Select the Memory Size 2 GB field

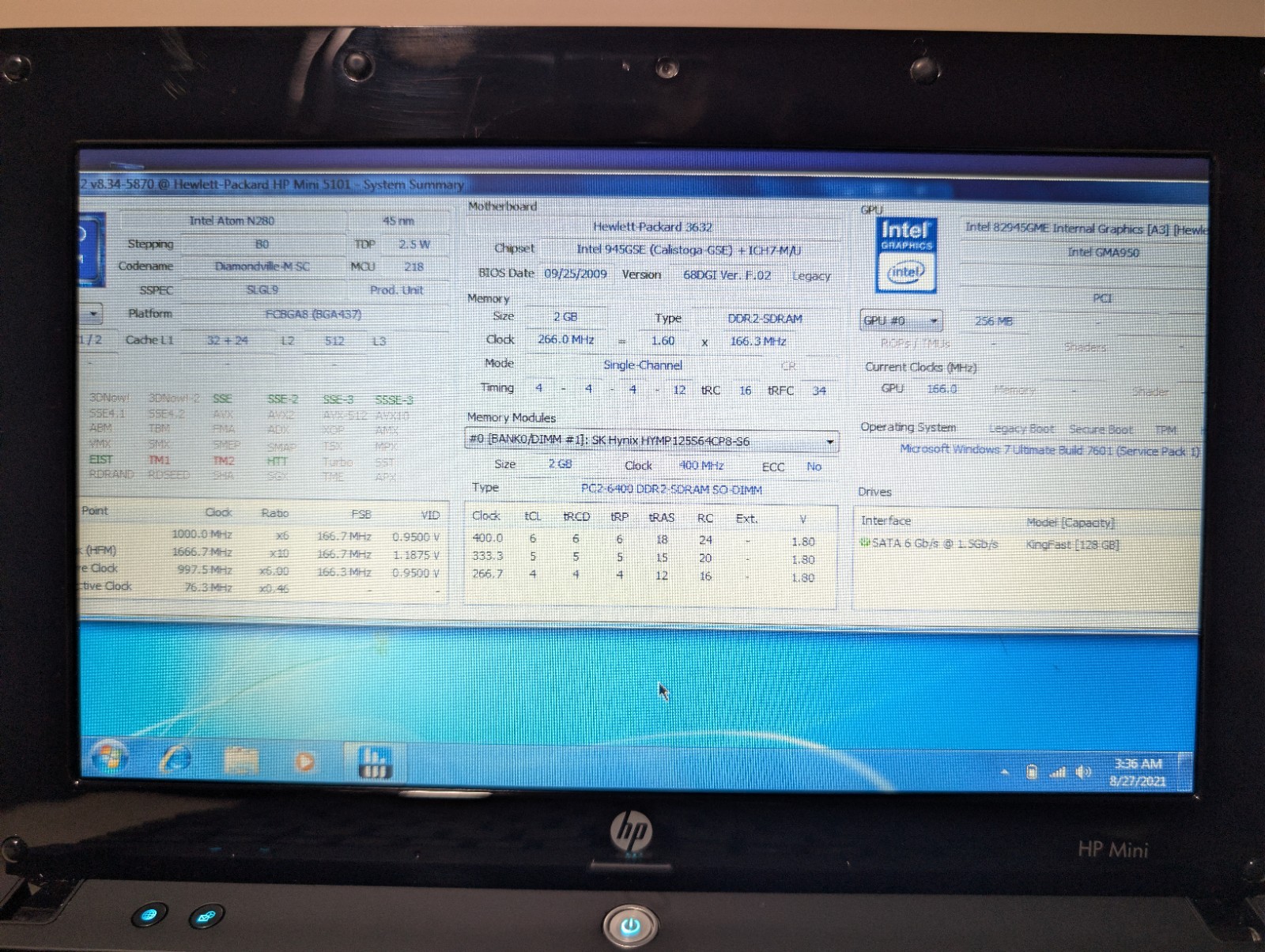pyautogui.click(x=565, y=317)
